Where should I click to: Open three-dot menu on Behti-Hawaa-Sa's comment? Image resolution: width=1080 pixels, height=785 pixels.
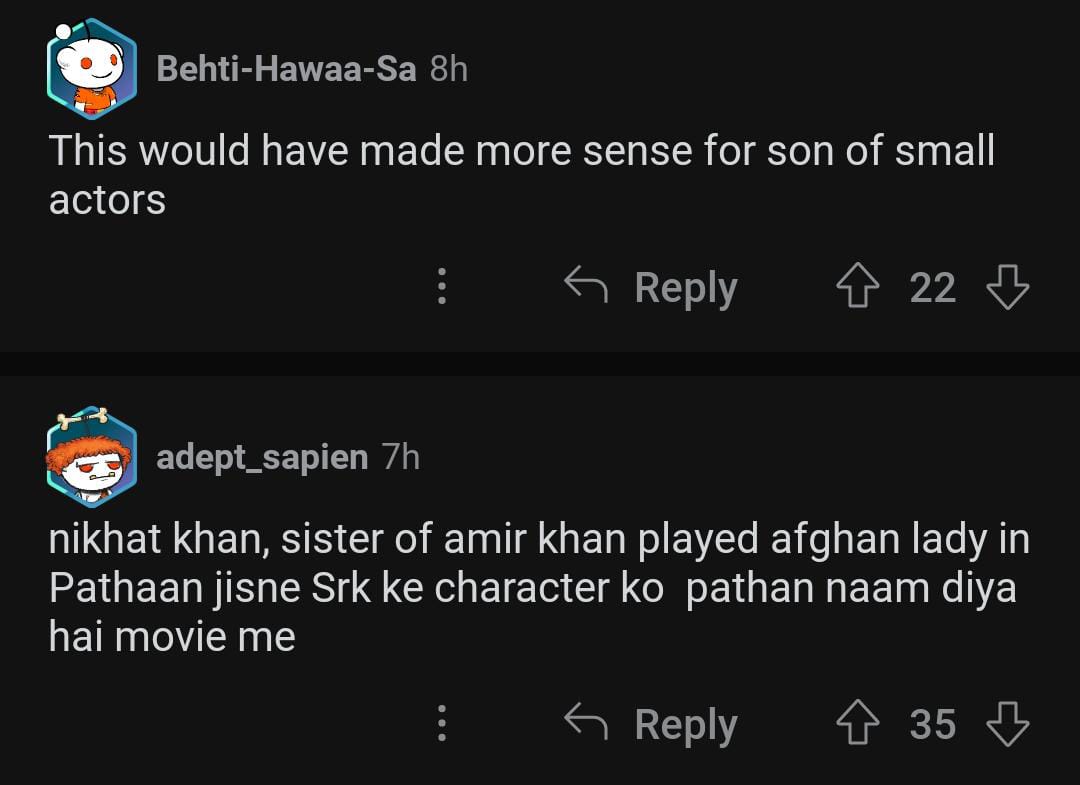(441, 287)
